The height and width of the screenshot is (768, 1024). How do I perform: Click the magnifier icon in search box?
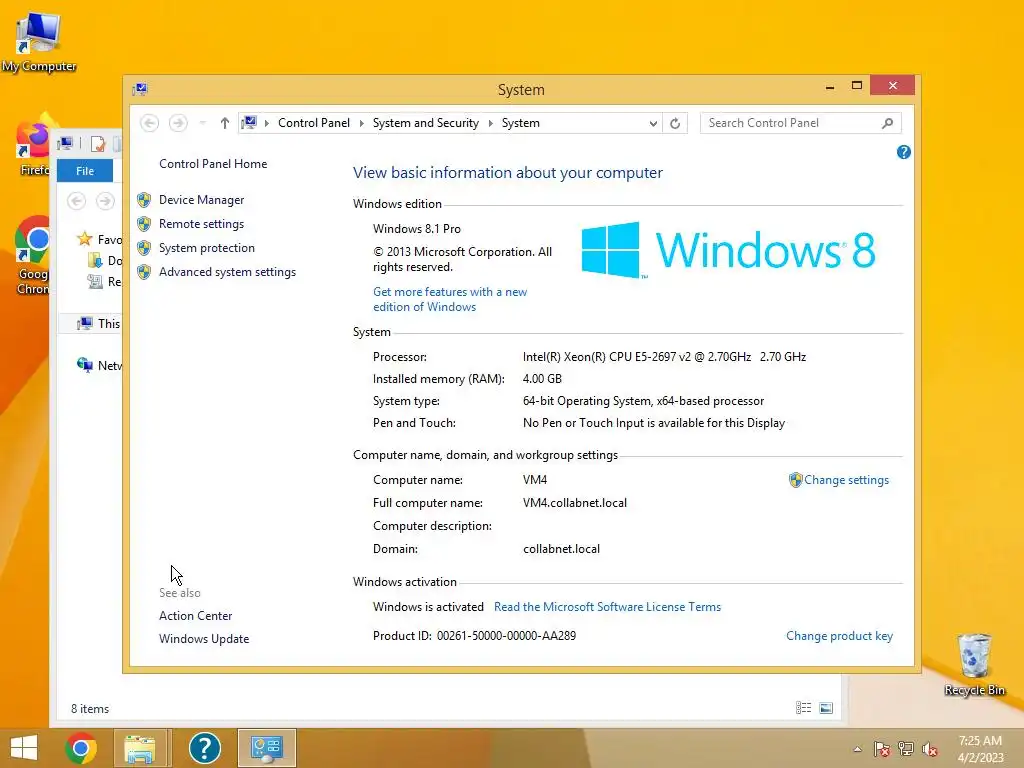pyautogui.click(x=888, y=123)
